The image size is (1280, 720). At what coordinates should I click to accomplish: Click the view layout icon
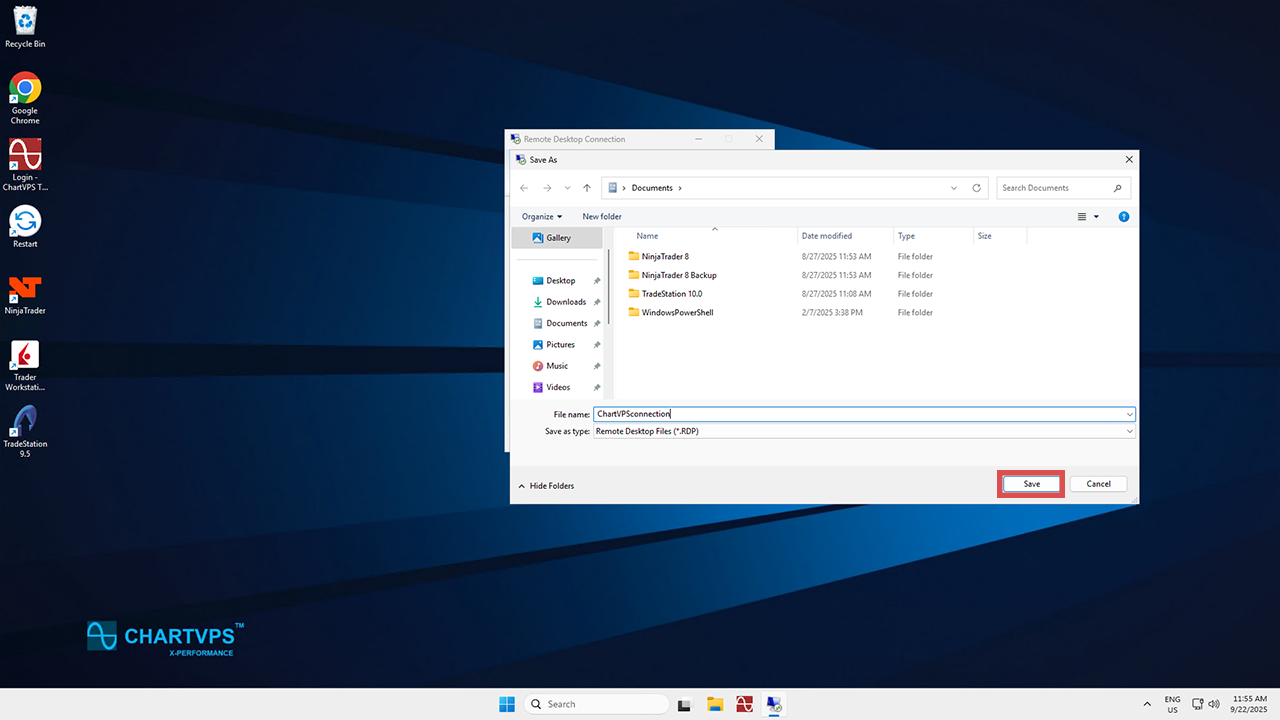tap(1082, 217)
